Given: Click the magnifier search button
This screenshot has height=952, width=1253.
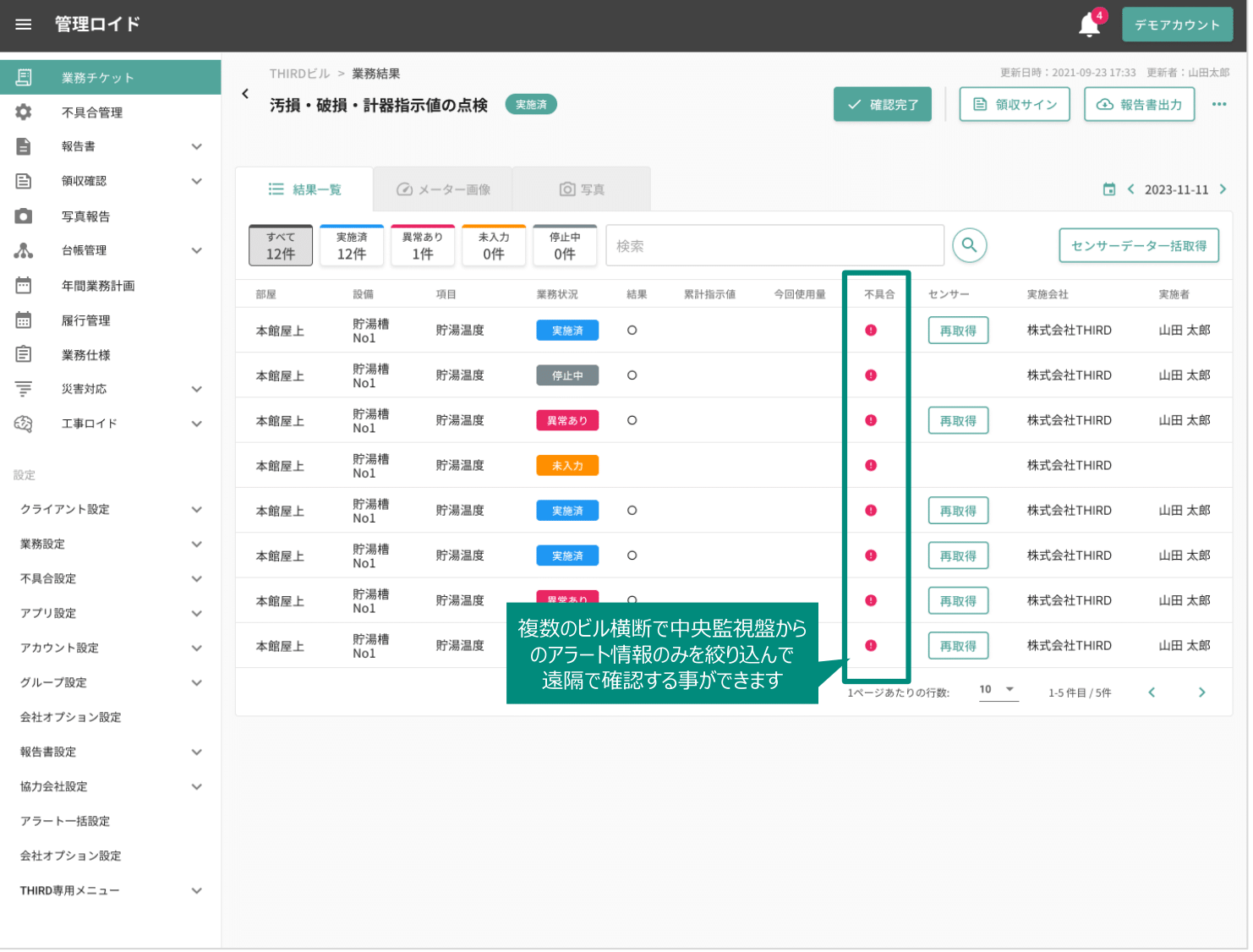Looking at the screenshot, I should coord(970,245).
